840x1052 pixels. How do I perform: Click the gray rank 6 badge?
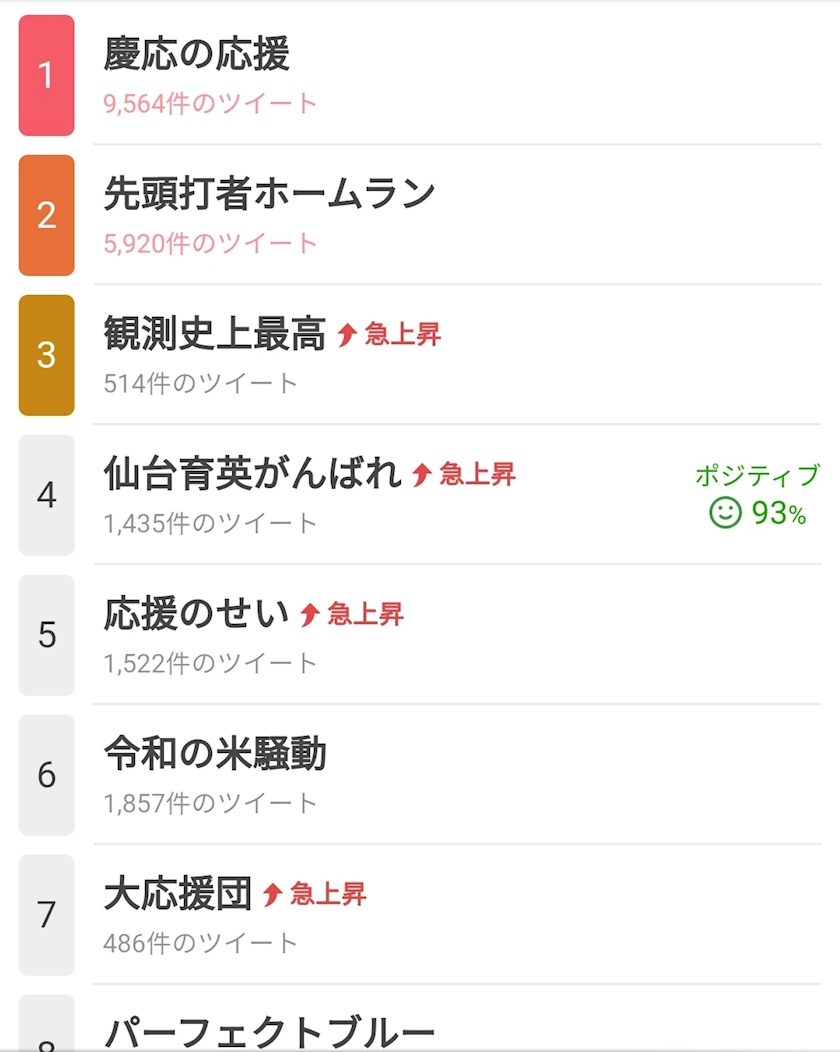(x=46, y=775)
